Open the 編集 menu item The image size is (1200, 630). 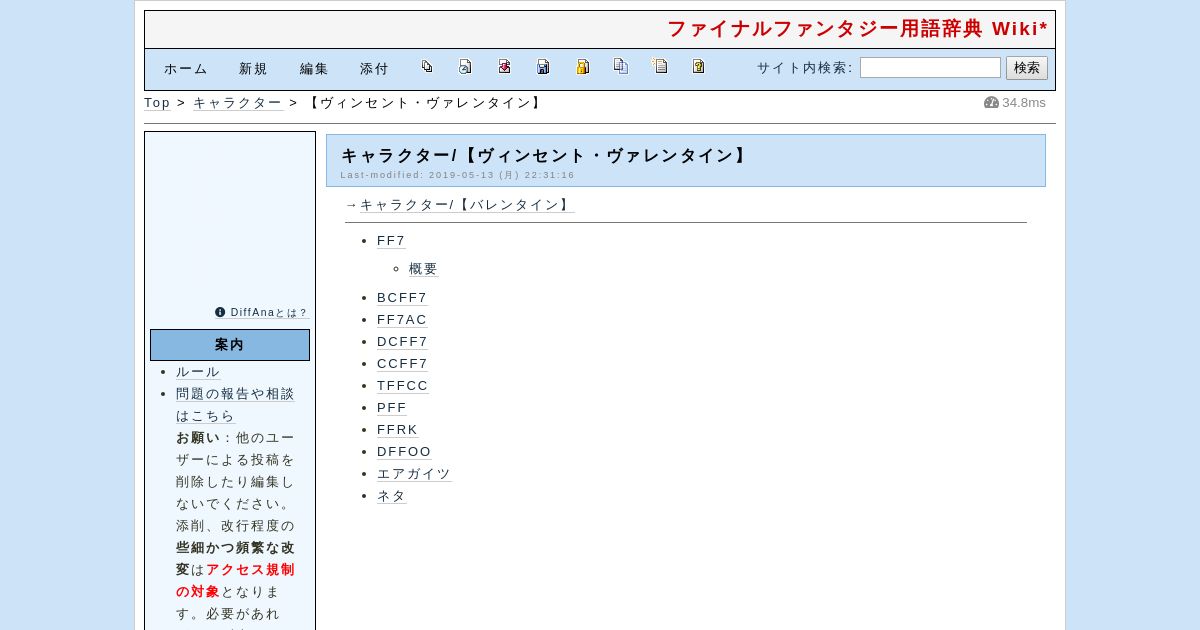coord(314,69)
